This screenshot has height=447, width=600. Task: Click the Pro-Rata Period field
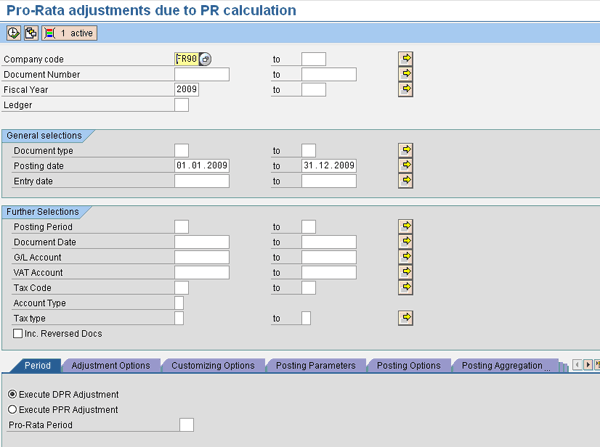pos(186,425)
